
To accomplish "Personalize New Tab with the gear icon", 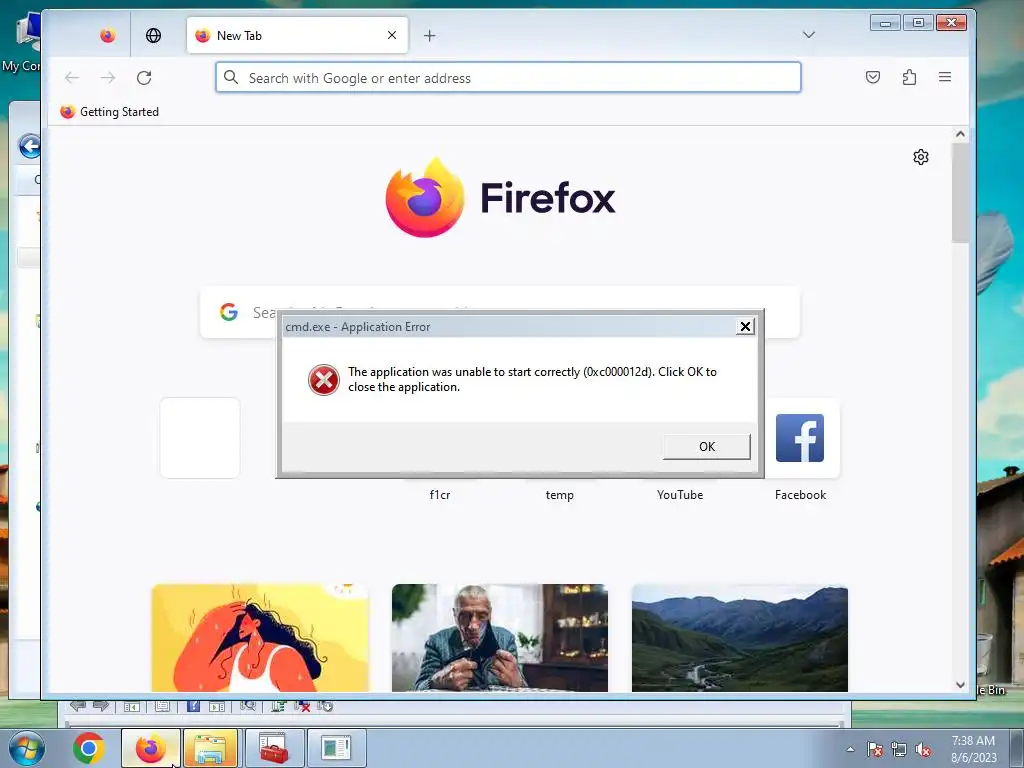I will pyautogui.click(x=921, y=157).
